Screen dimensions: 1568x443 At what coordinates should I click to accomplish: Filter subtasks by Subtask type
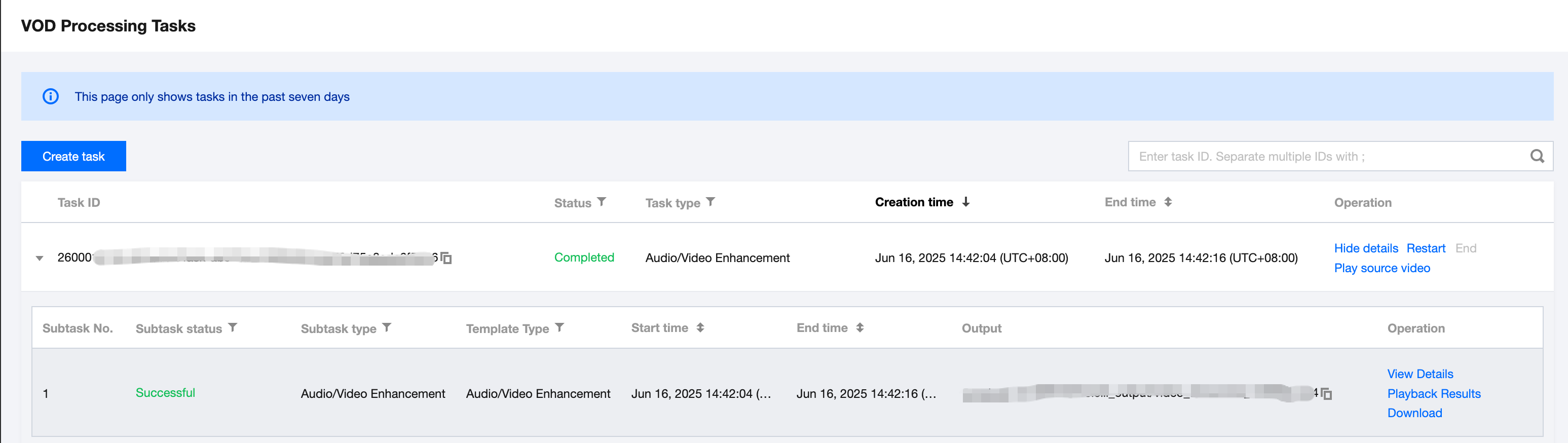[387, 328]
